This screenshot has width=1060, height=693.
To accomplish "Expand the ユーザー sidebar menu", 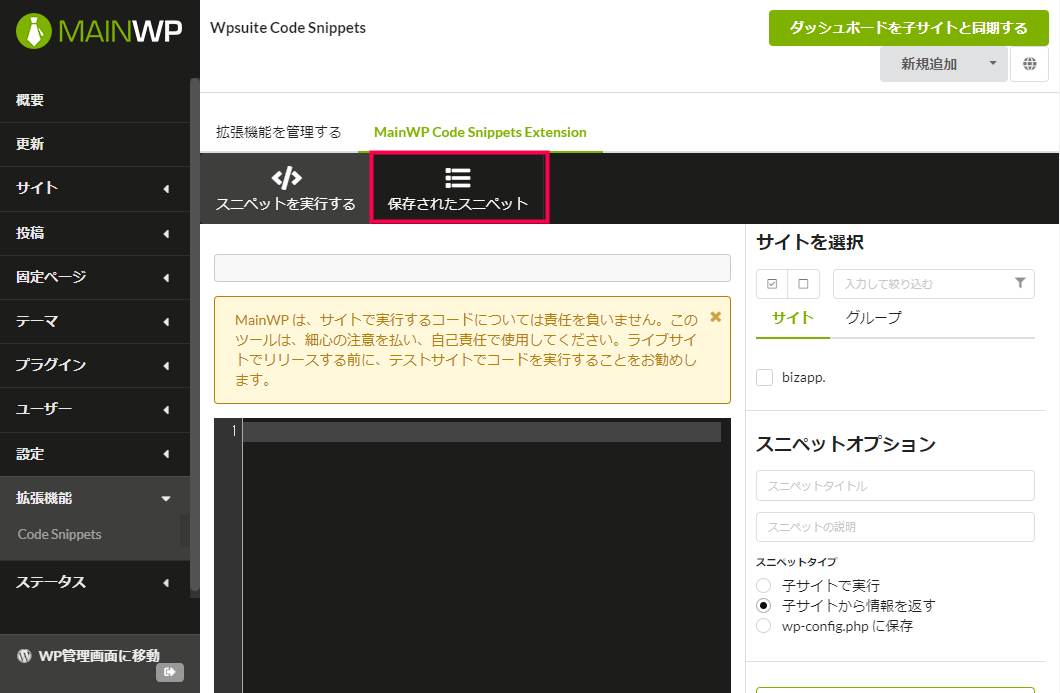I will click(95, 409).
